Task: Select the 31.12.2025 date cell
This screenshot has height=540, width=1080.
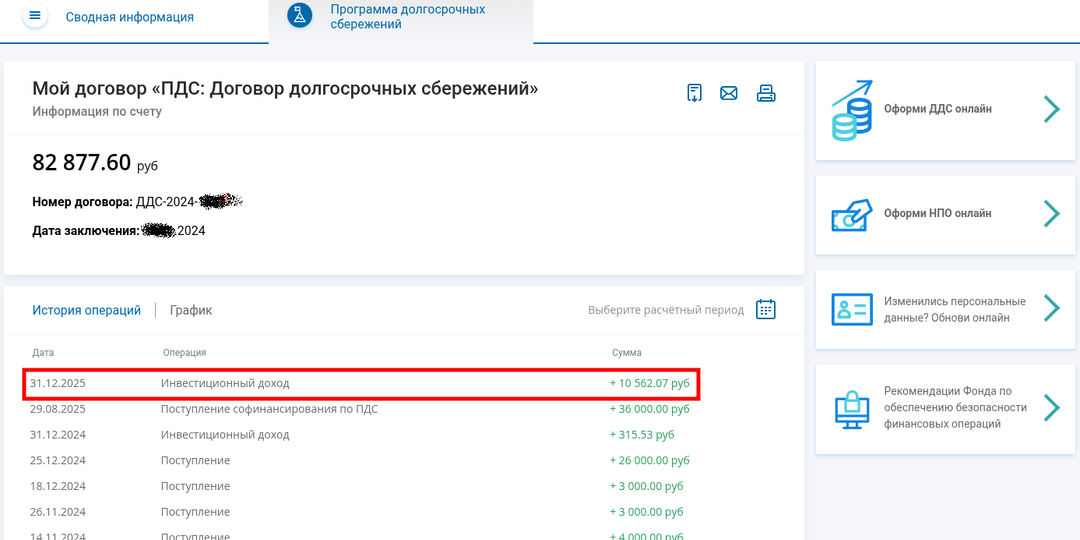Action: (58, 383)
